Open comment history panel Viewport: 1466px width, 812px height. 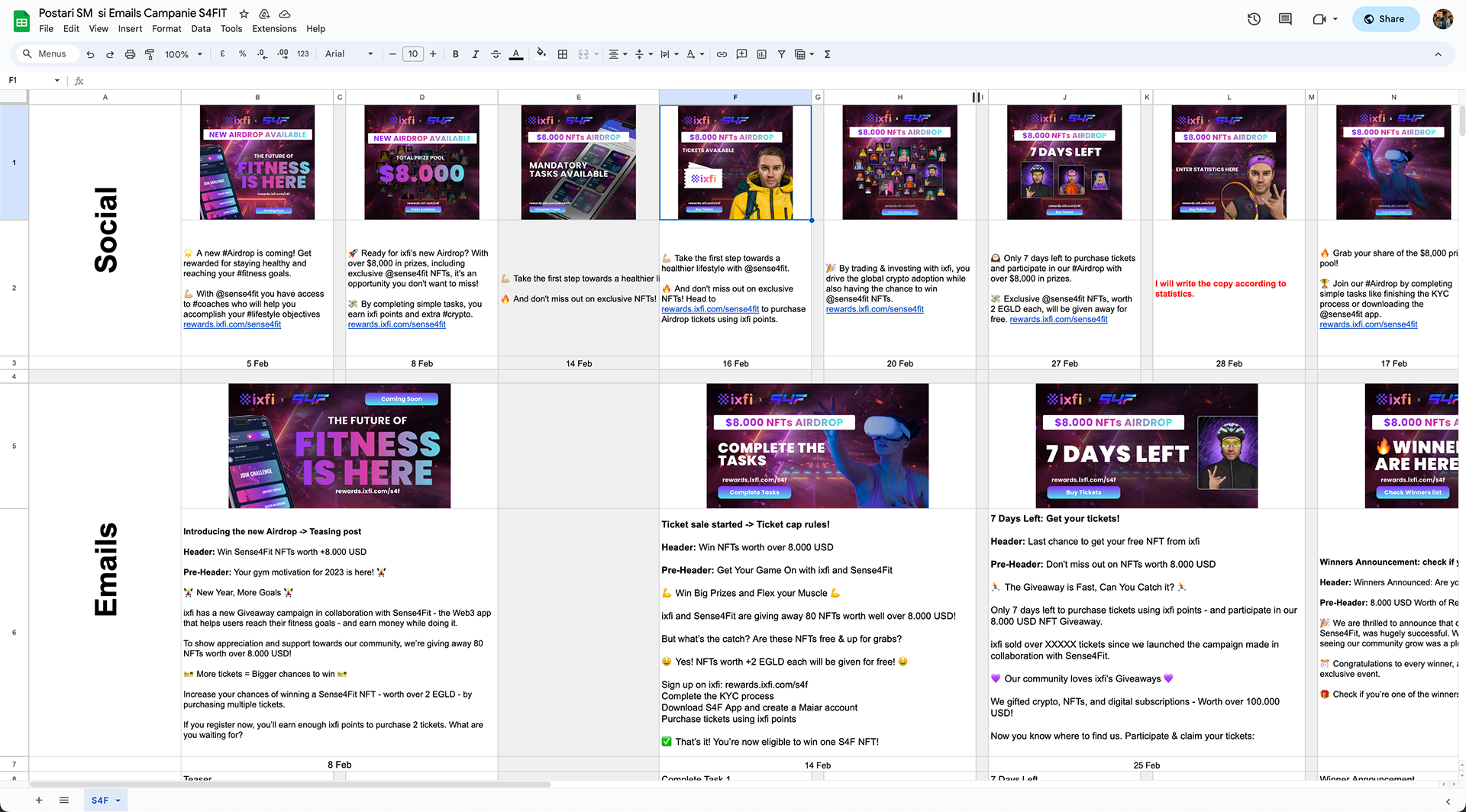click(x=1285, y=19)
